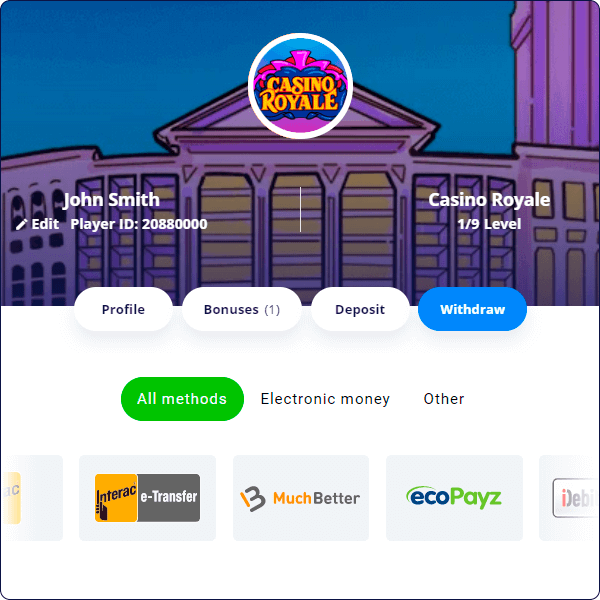This screenshot has height=600, width=600.
Task: Open the Bonuses tab
Action: [242, 309]
